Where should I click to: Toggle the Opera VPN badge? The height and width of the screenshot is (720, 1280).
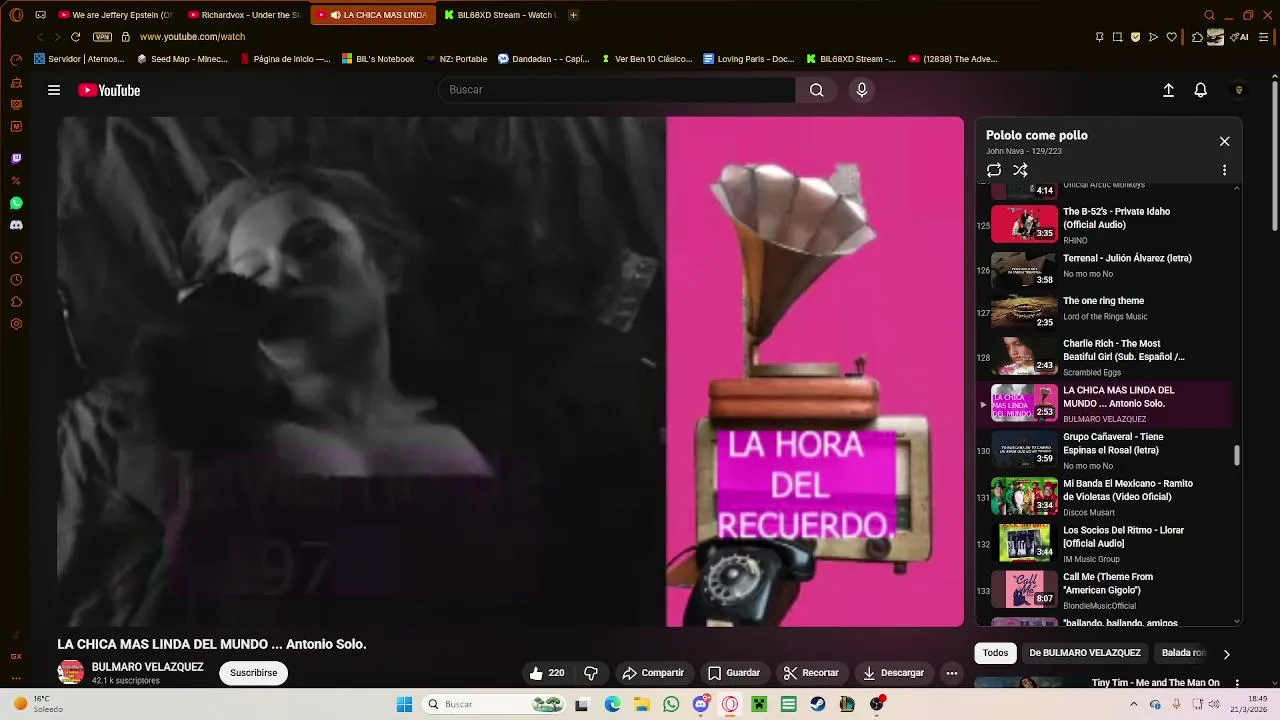(x=102, y=37)
